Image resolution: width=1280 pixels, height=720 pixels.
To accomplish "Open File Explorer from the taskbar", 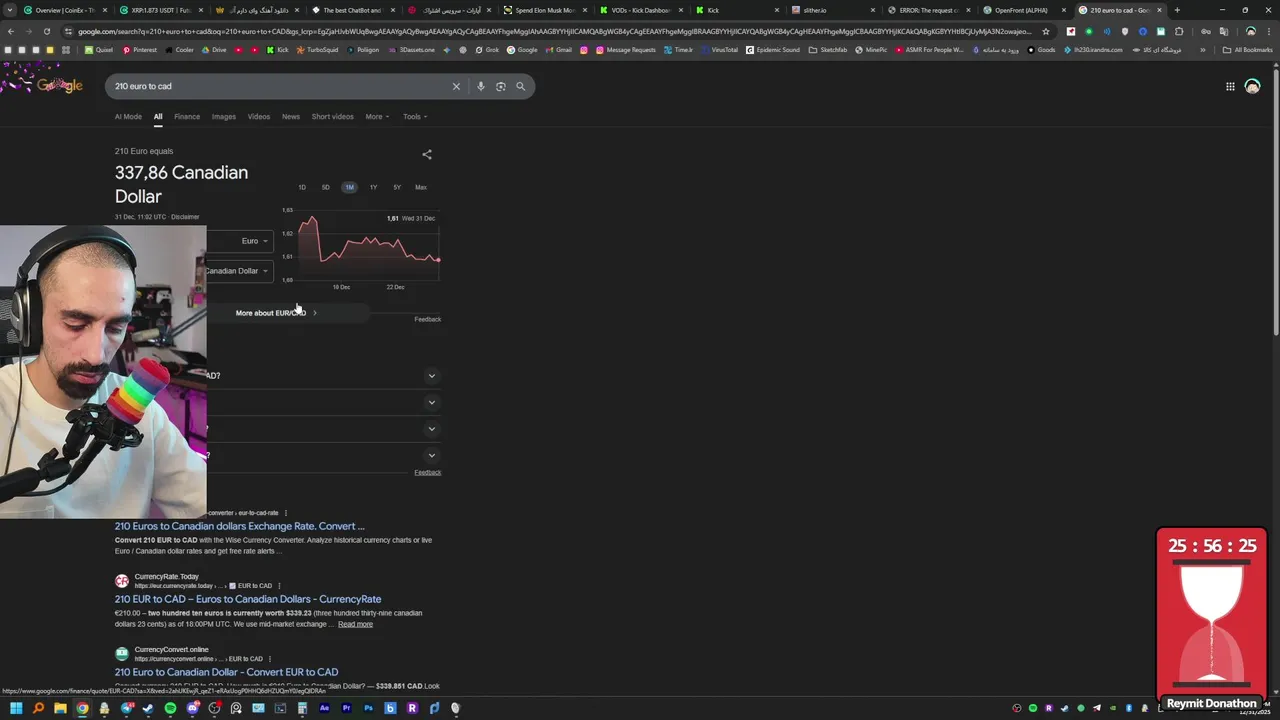I will coord(60,708).
